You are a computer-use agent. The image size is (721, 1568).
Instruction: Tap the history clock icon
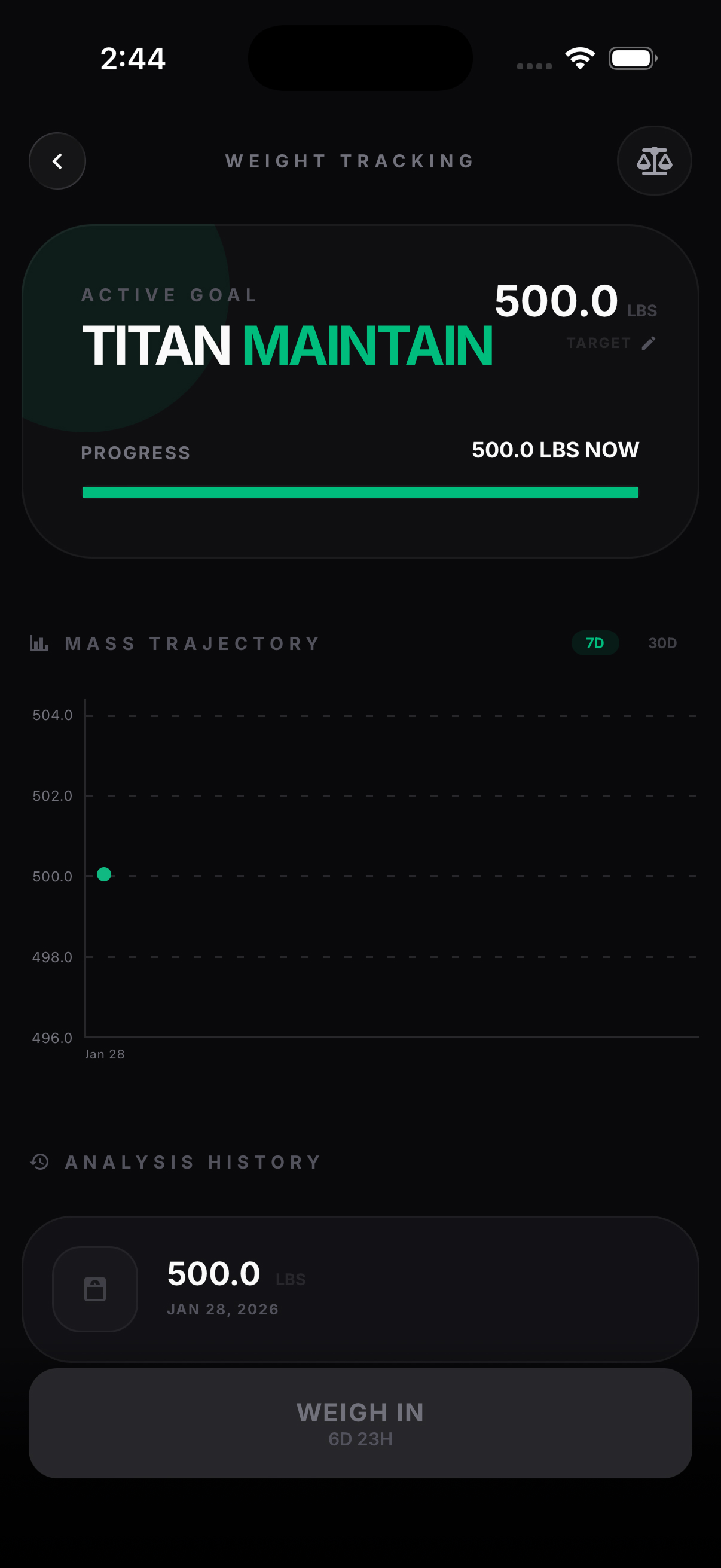39,1162
